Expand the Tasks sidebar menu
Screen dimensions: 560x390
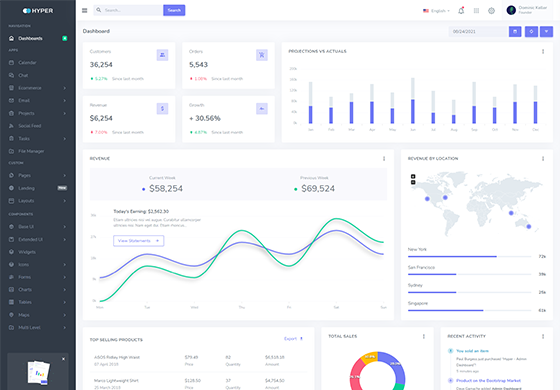pos(38,138)
